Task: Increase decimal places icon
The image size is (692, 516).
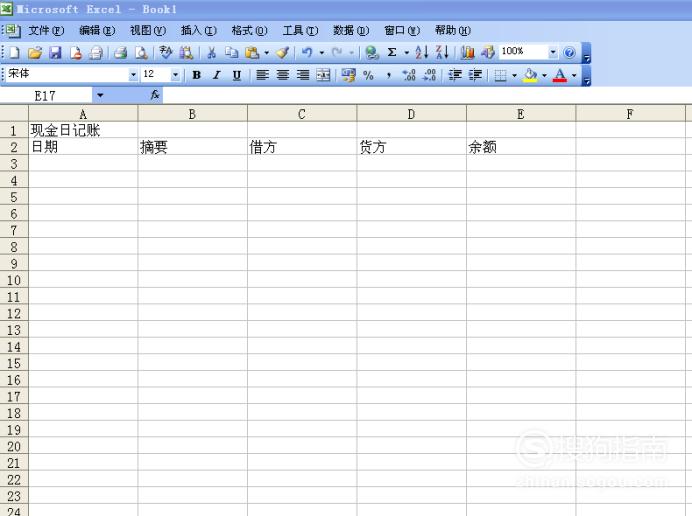Action: click(409, 75)
